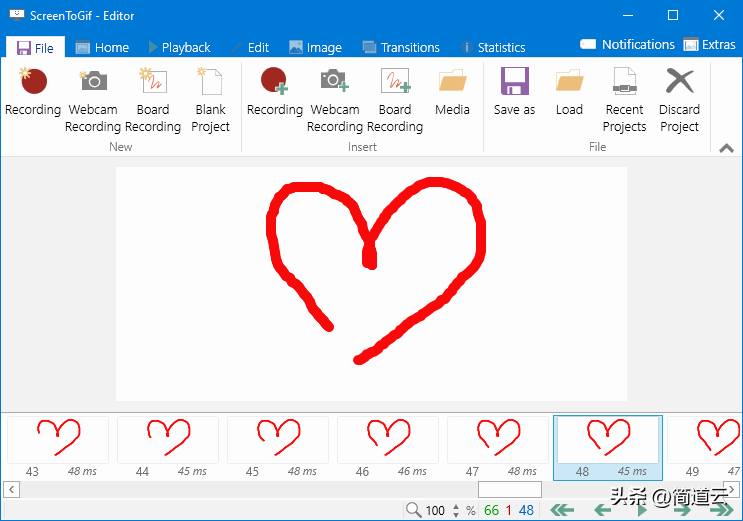
Task: Select frame 47 thumbnail
Action: (x=498, y=448)
